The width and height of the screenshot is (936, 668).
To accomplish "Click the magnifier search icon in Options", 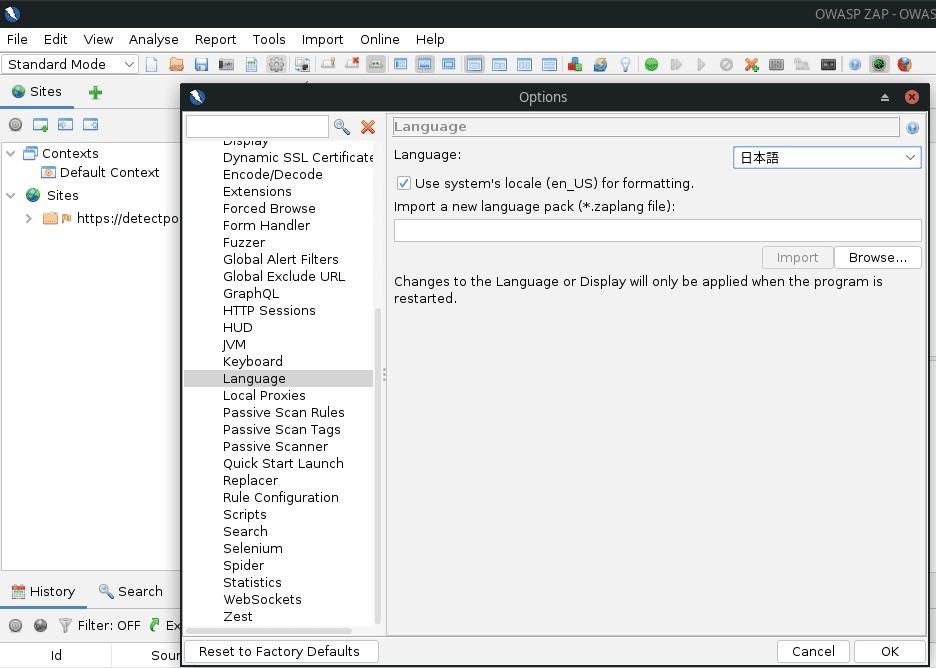I will pos(341,127).
